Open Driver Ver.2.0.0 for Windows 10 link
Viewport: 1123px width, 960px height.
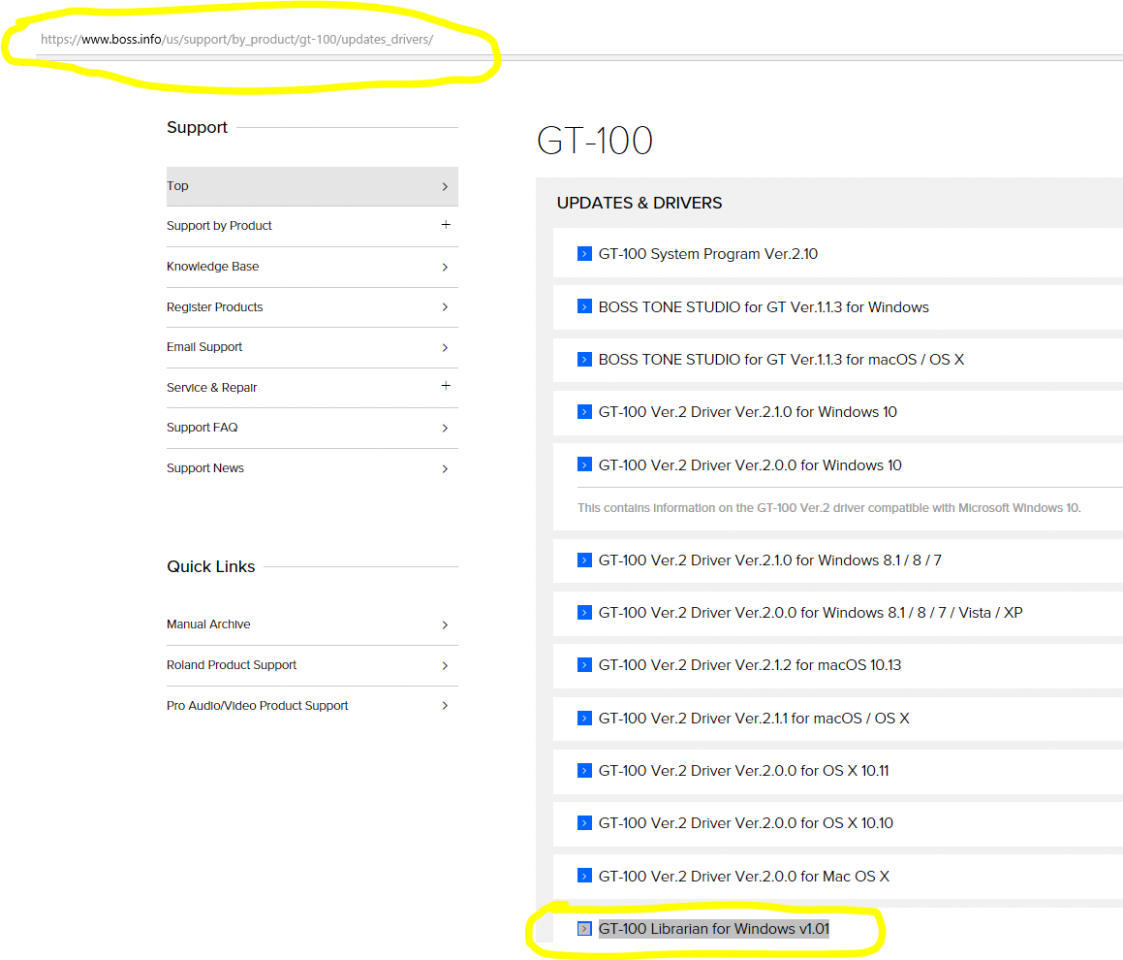[x=750, y=465]
